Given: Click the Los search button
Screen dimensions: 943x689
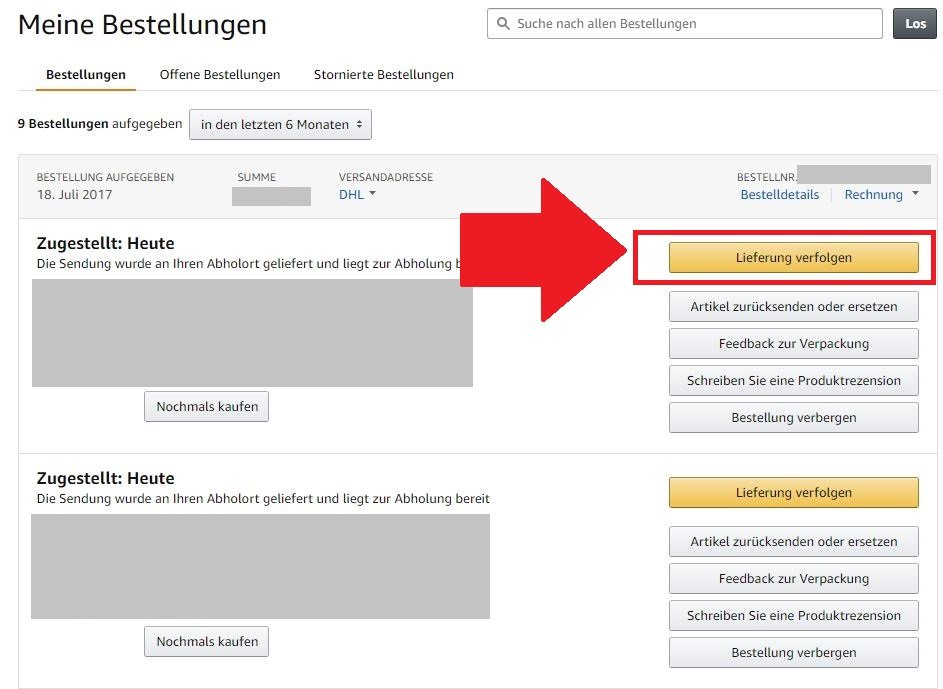Looking at the screenshot, I should click(x=915, y=23).
